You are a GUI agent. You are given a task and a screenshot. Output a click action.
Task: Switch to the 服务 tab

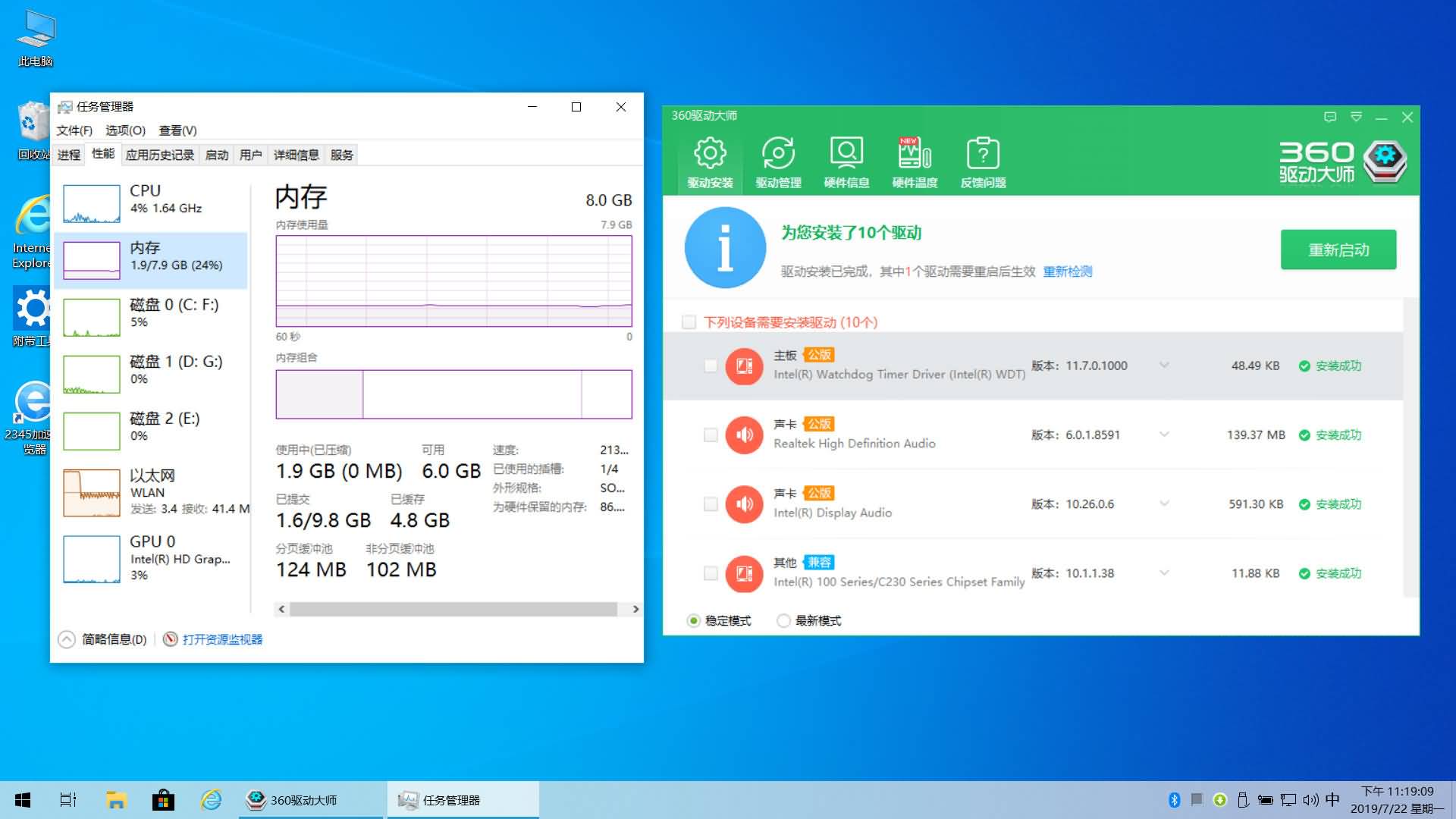click(341, 155)
